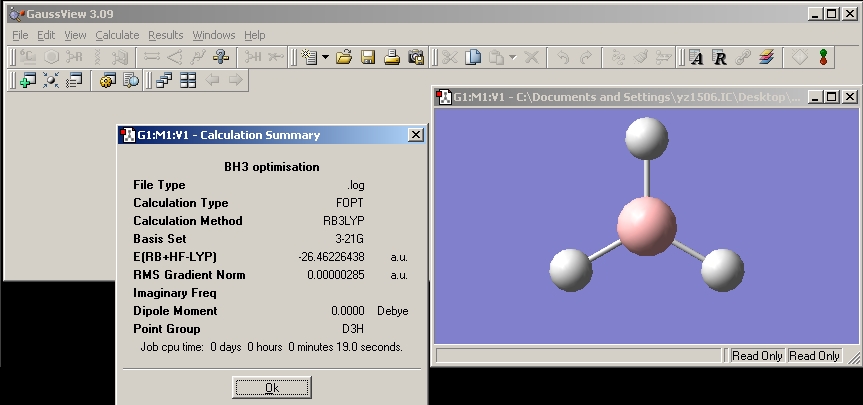Click the Redo arrow icon
863x405 pixels.
point(586,57)
